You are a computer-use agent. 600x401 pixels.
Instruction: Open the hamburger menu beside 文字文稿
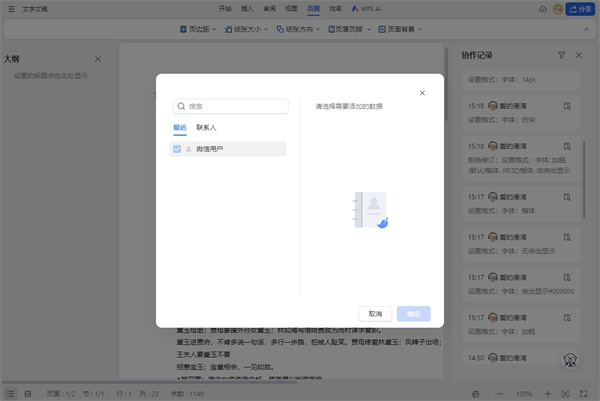9,8
